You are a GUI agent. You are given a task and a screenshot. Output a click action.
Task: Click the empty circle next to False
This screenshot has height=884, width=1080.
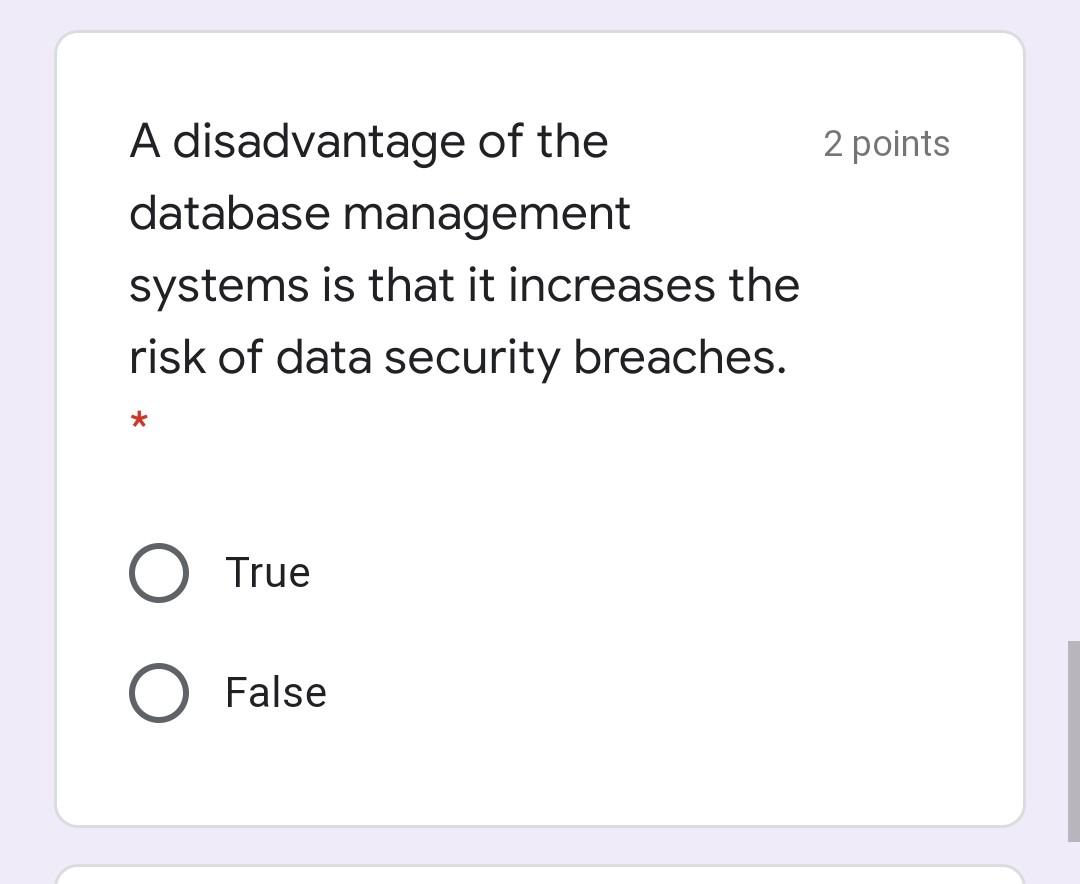click(158, 691)
